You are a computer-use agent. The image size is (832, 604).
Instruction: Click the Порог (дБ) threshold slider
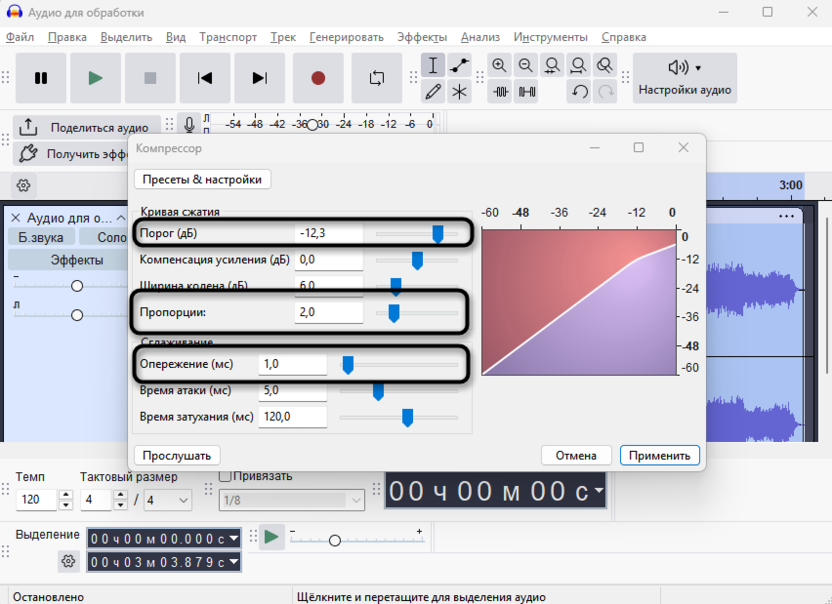click(x=437, y=233)
